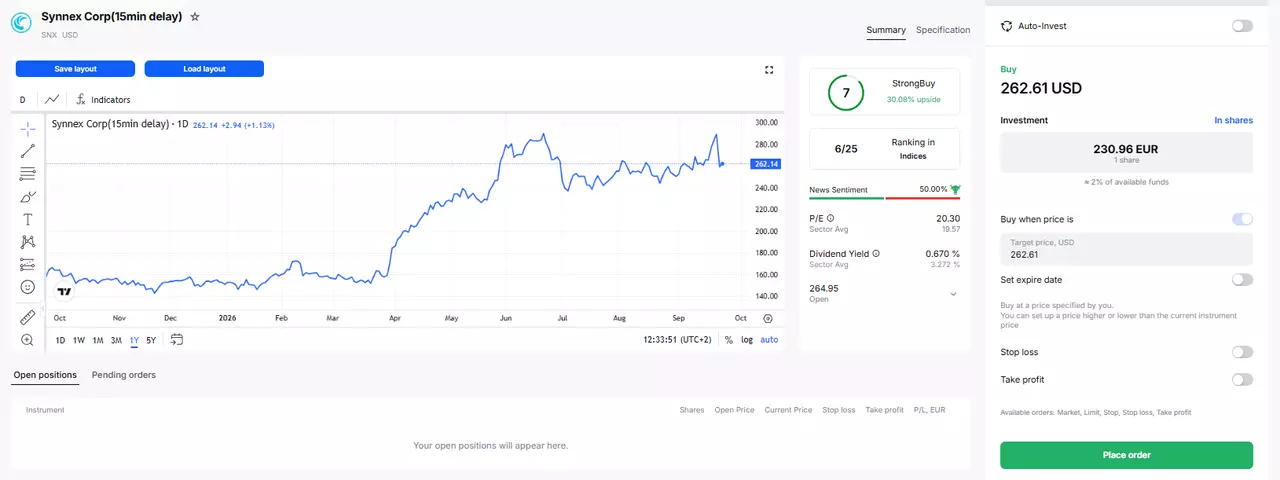Open the chart patterns tool
This screenshot has width=1280, height=480.
point(28,242)
